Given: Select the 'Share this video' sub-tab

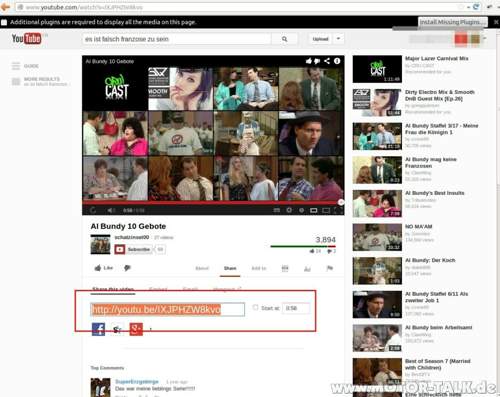Looking at the screenshot, I should pyautogui.click(x=113, y=289).
